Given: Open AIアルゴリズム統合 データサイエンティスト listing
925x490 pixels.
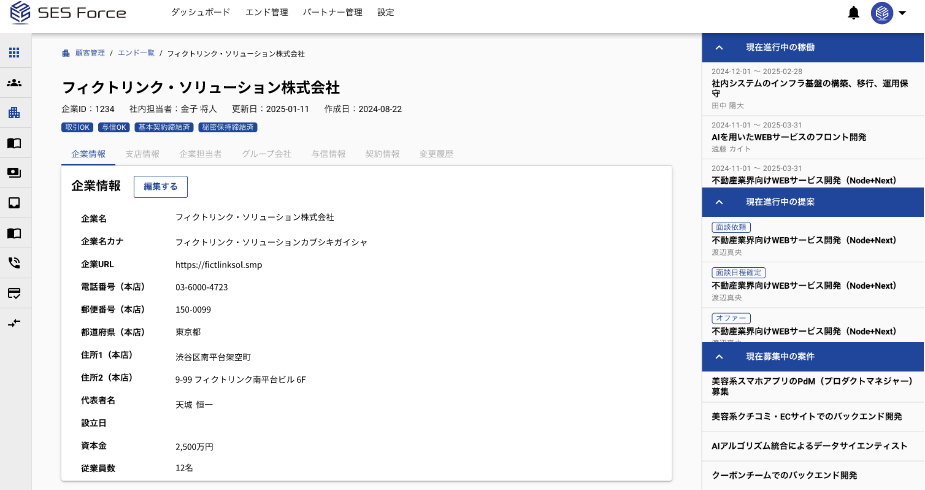Looking at the screenshot, I should pyautogui.click(x=812, y=446).
